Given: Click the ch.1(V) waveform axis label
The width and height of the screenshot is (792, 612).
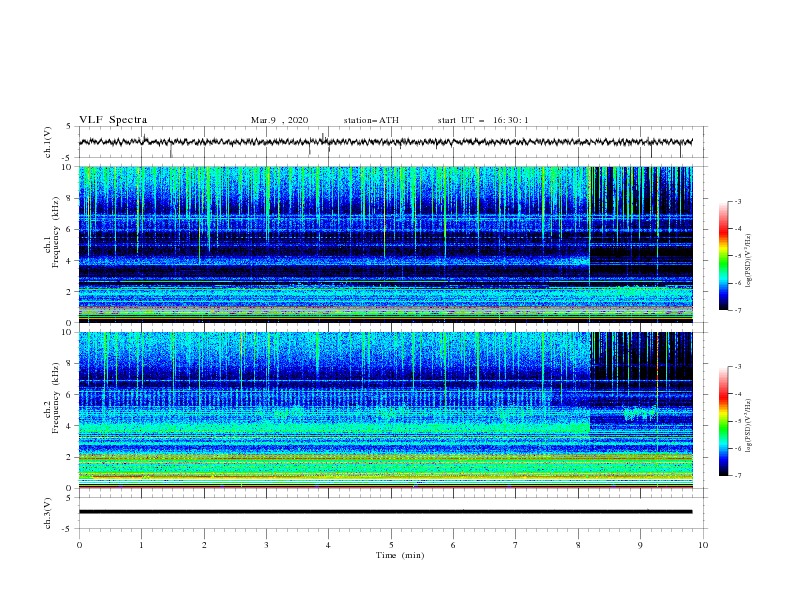Looking at the screenshot, I should 48,142.
